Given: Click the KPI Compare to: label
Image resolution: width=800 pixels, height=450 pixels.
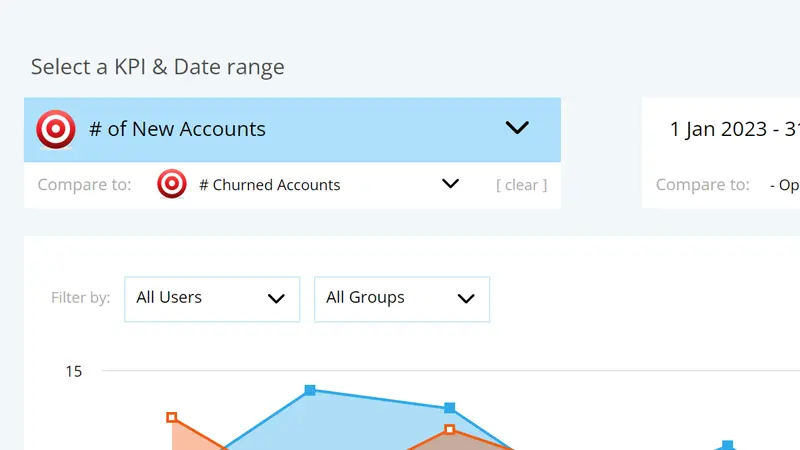Looking at the screenshot, I should pos(84,184).
